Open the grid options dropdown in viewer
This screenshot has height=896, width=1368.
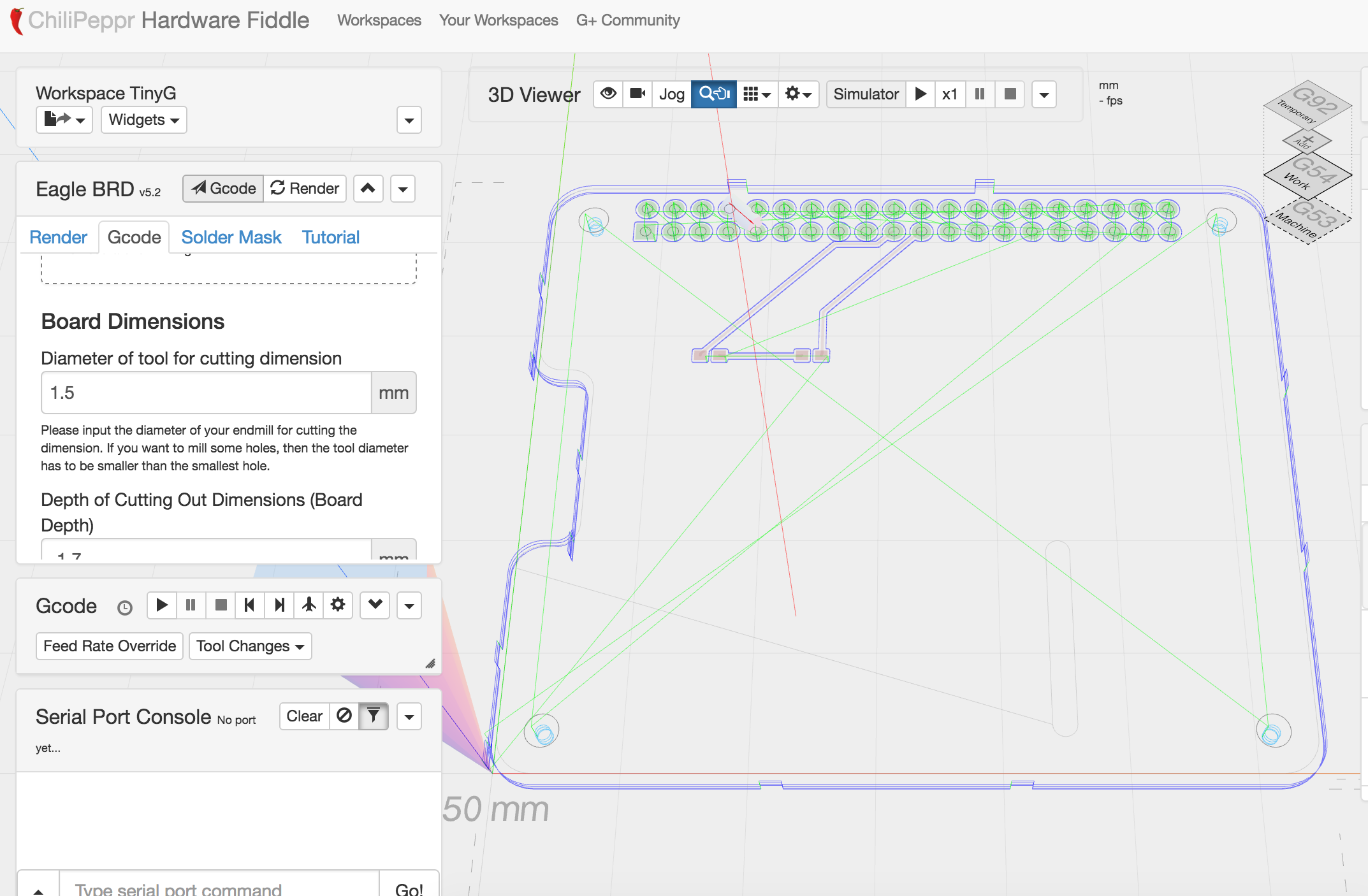click(757, 94)
